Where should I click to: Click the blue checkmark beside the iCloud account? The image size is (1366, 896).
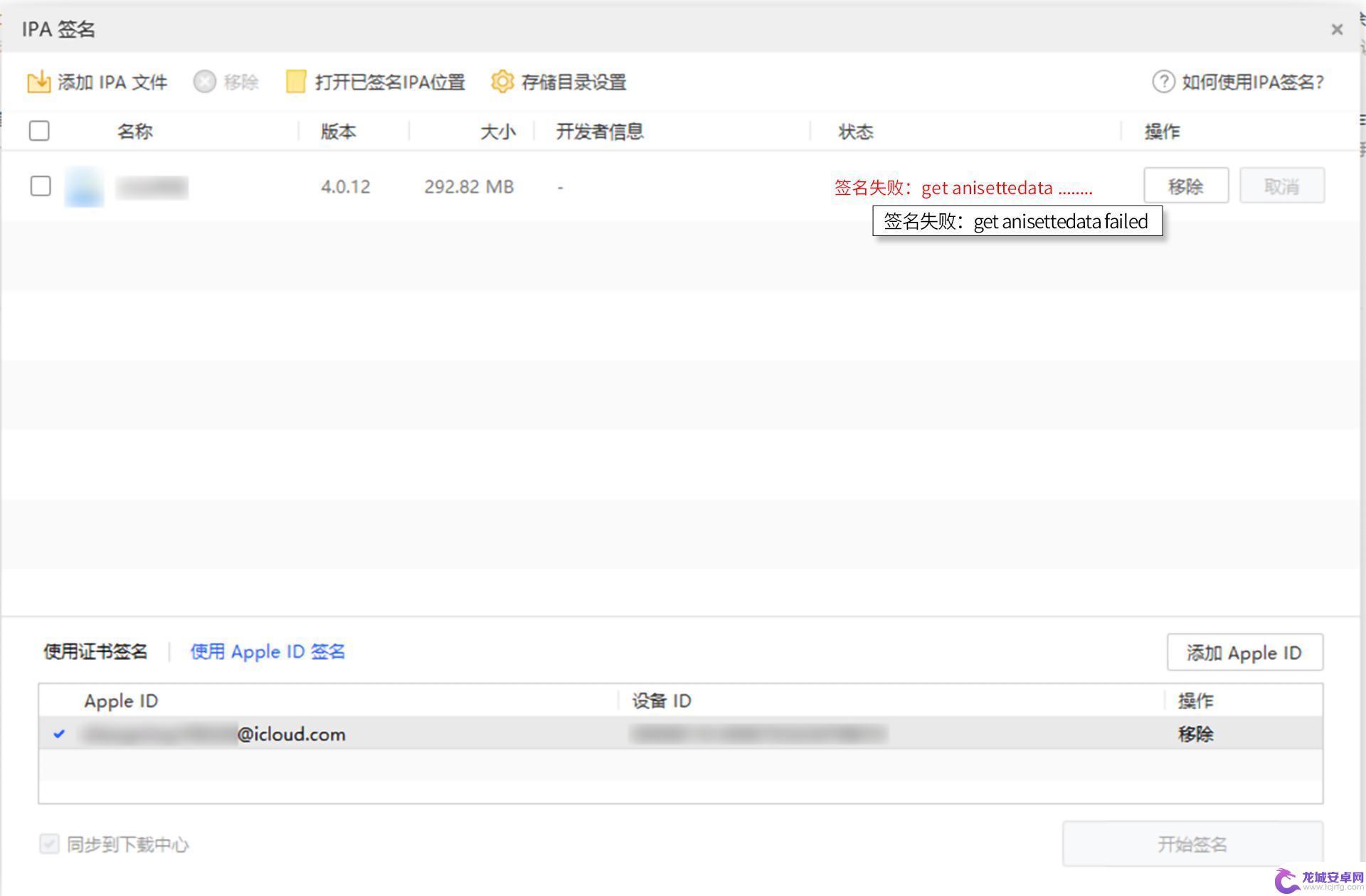point(59,734)
